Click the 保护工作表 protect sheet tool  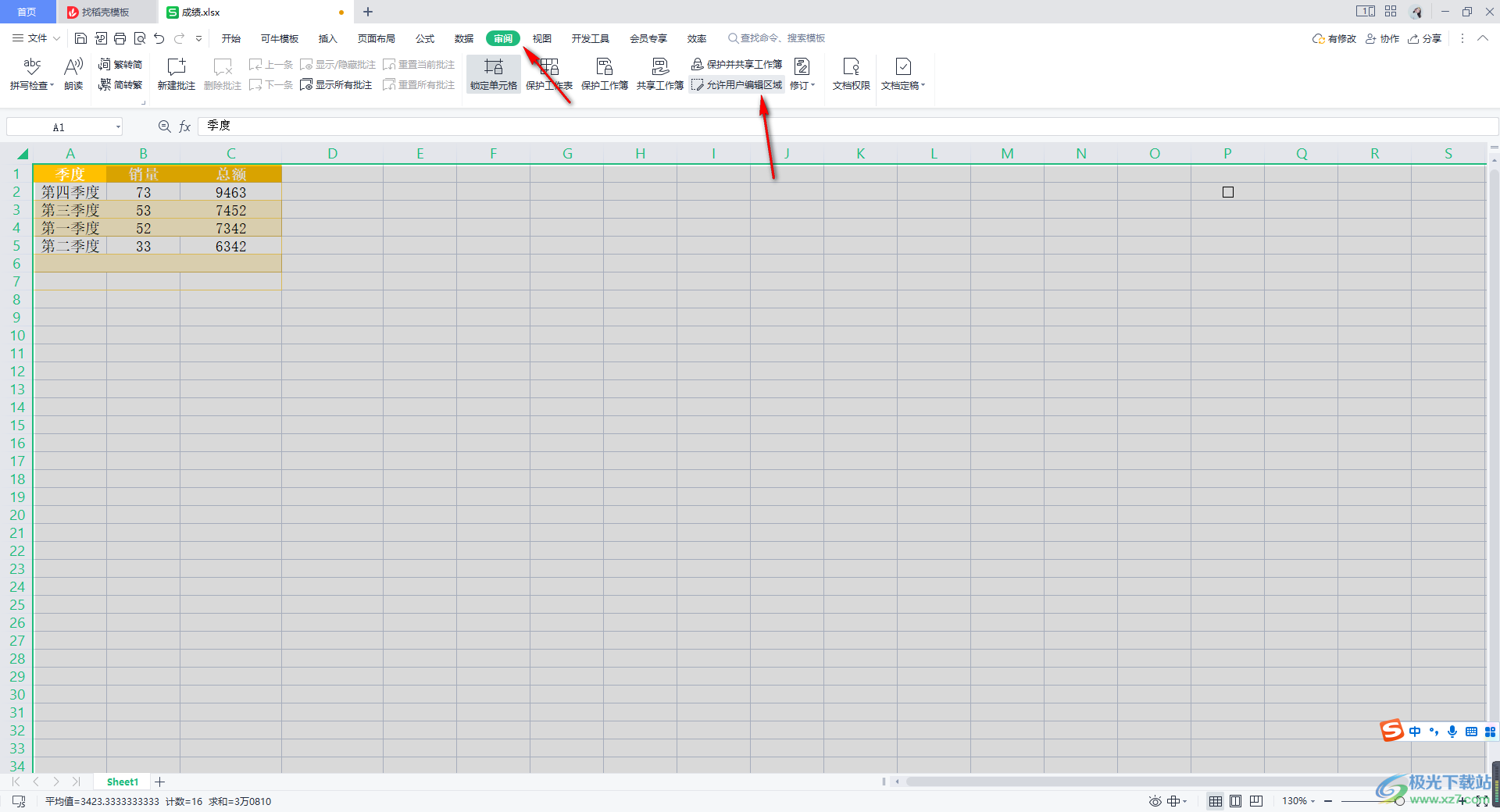549,74
